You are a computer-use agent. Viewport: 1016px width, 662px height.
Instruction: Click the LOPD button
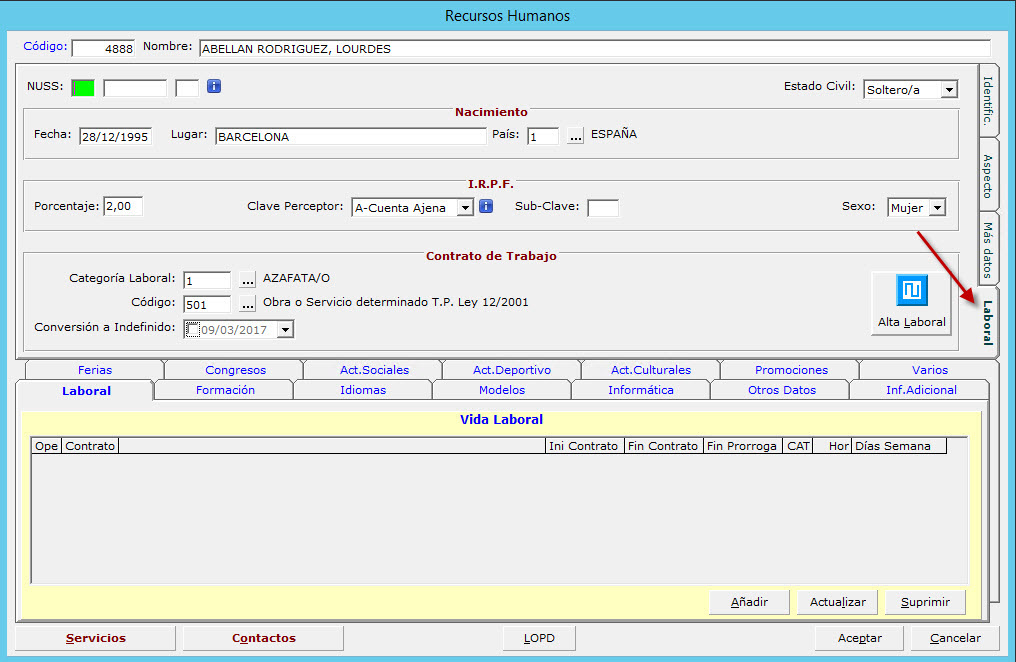tap(539, 638)
